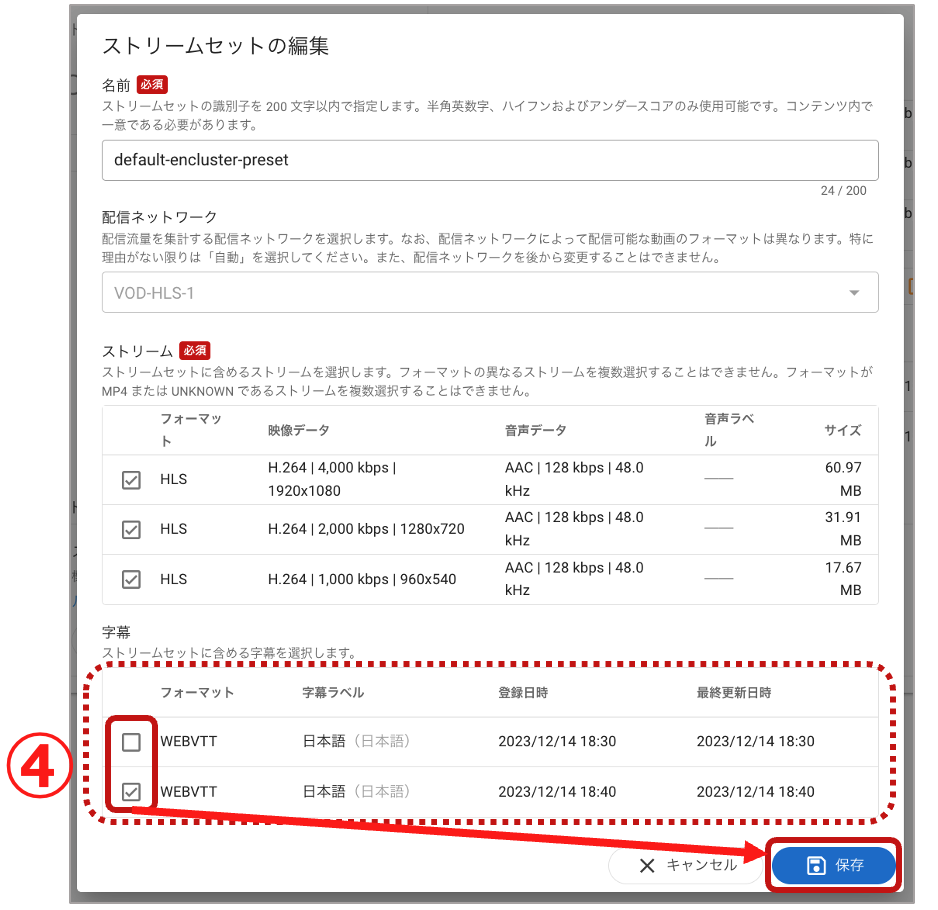The width and height of the screenshot is (938, 910).
Task: Click the X icon on the cancel button
Action: coord(647,866)
